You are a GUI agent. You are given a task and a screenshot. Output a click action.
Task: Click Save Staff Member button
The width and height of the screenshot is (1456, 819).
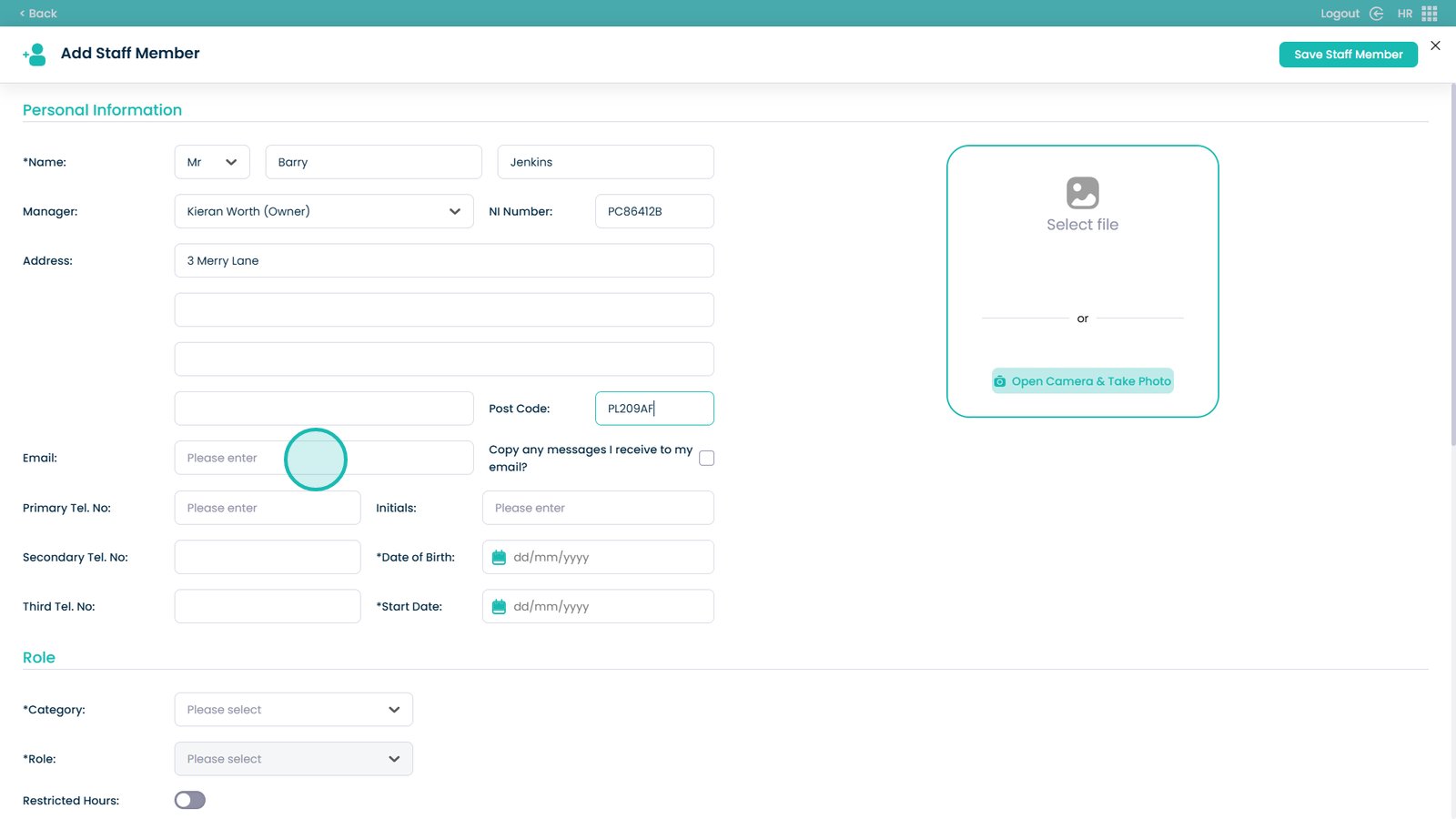point(1348,55)
